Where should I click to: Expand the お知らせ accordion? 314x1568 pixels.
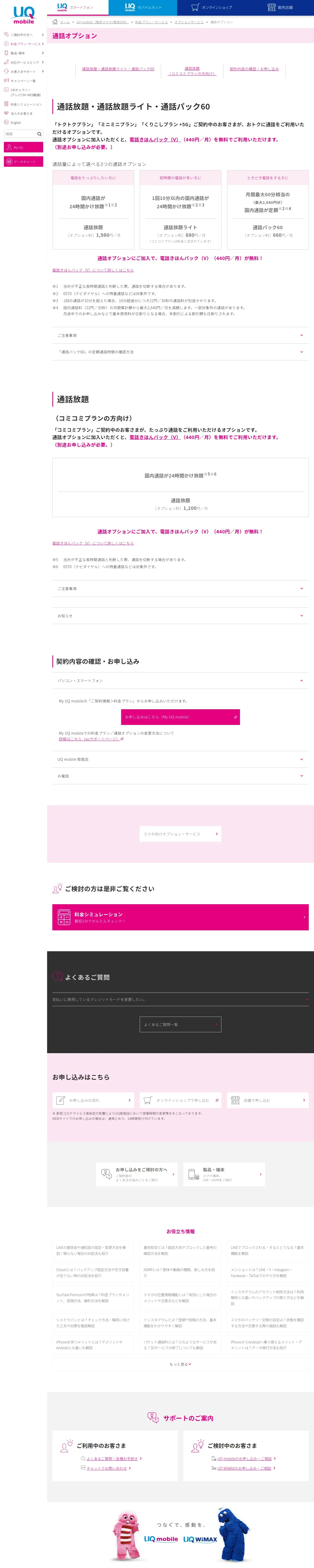181,615
